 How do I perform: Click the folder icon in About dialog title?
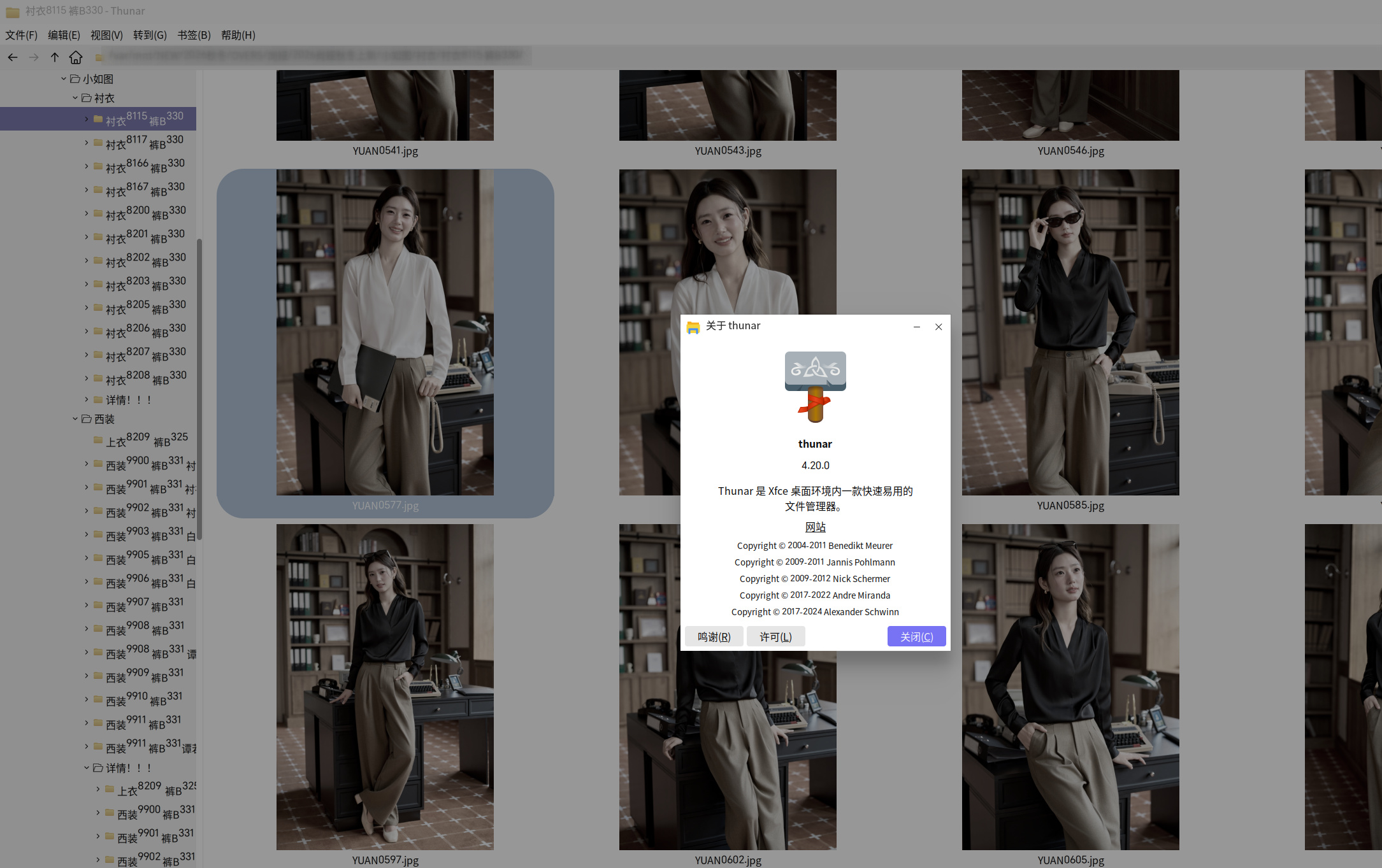(x=693, y=327)
